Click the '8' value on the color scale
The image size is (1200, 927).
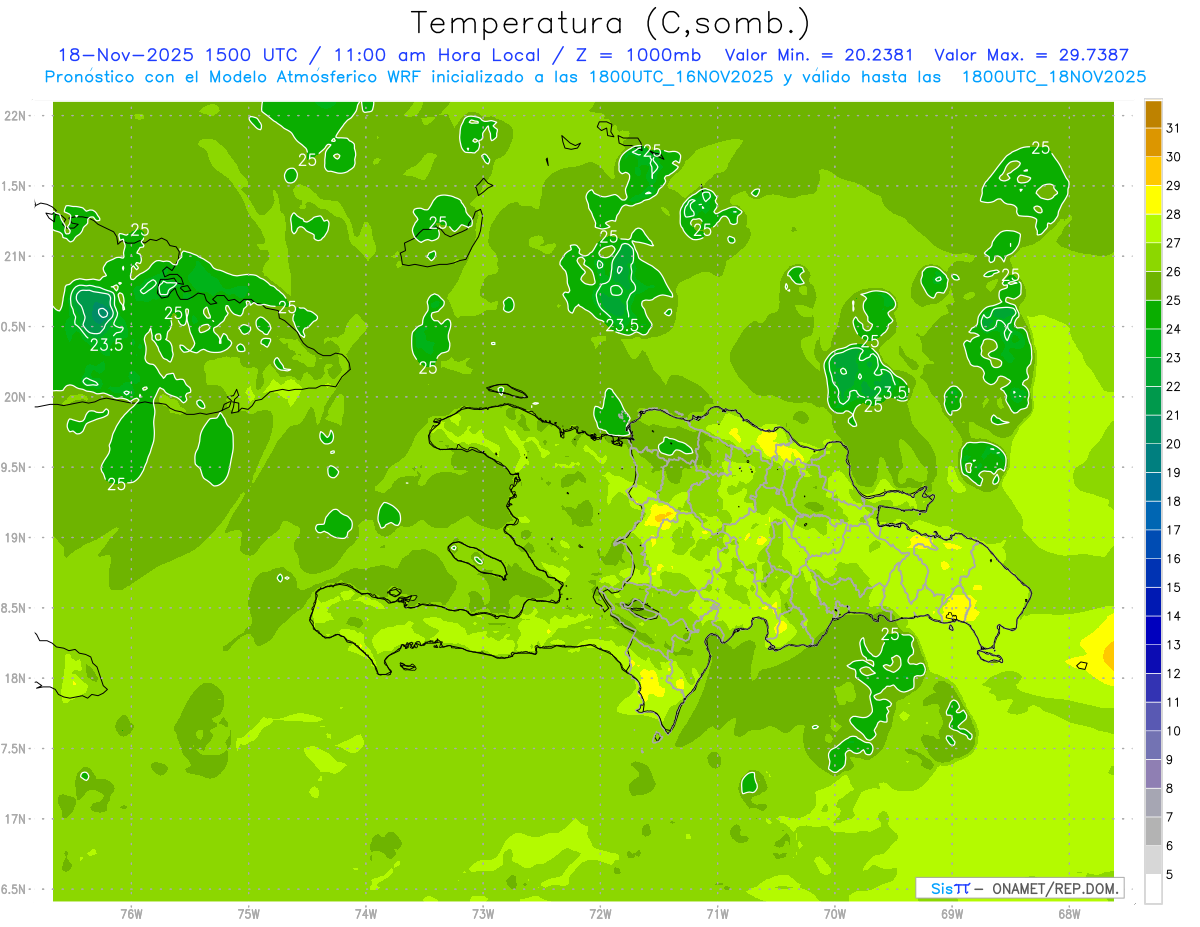pyautogui.click(x=1170, y=789)
